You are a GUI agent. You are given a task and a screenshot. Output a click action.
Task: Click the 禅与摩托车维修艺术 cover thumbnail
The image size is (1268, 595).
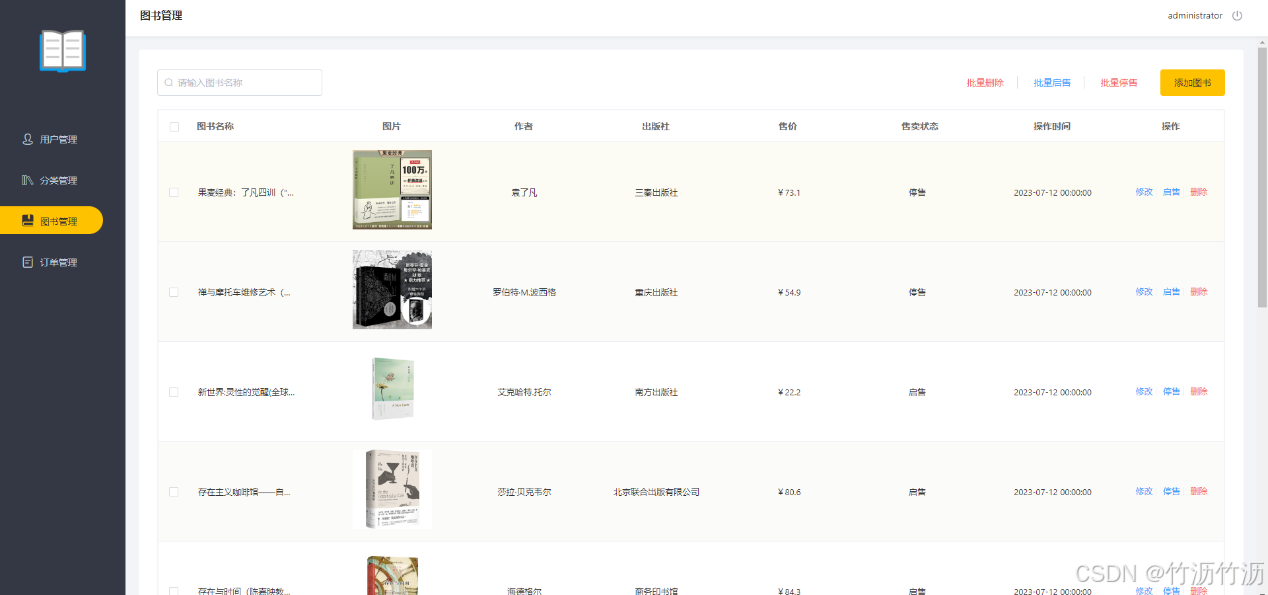click(x=392, y=290)
